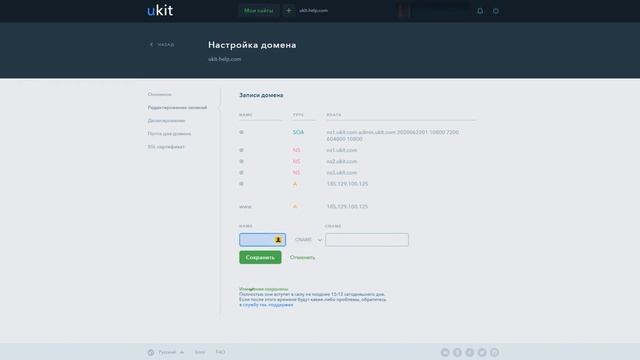Click the IP value in the www row
The width and height of the screenshot is (640, 360).
[x=347, y=207]
